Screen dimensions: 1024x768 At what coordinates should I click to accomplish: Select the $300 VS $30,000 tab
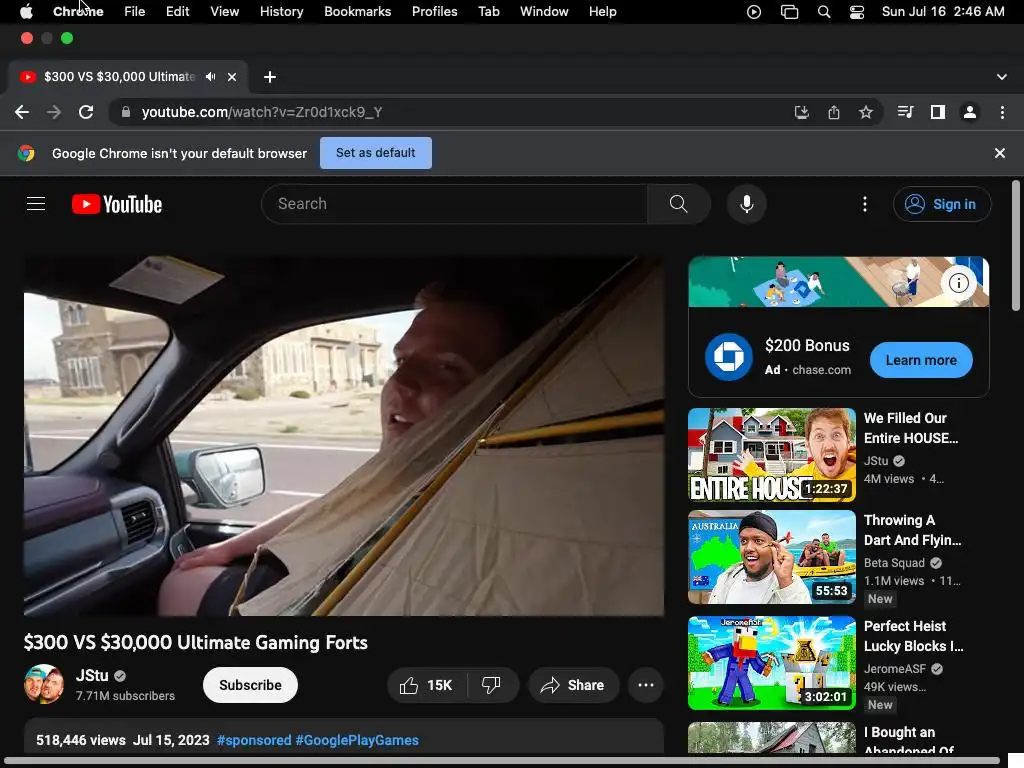[119, 77]
